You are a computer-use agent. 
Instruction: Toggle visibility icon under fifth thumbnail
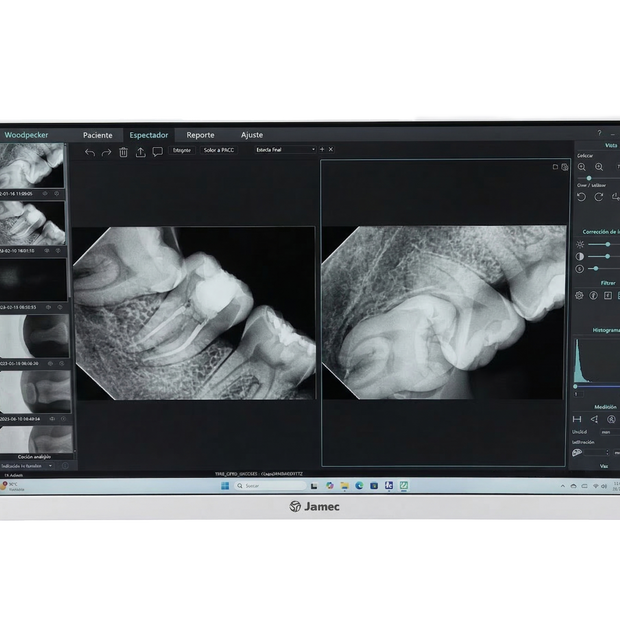tap(52, 419)
